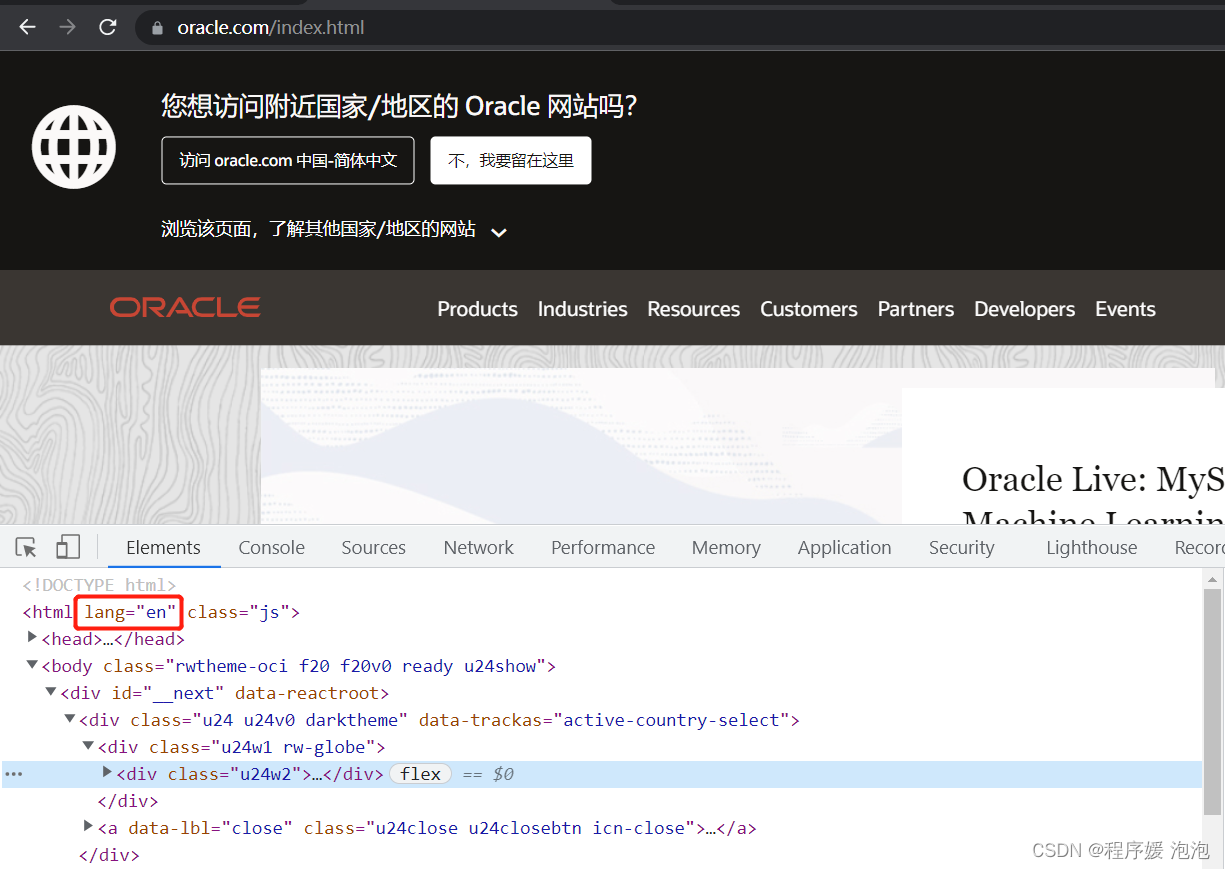Switch to the Sources tab
Image resolution: width=1225 pixels, height=869 pixels.
[x=374, y=547]
